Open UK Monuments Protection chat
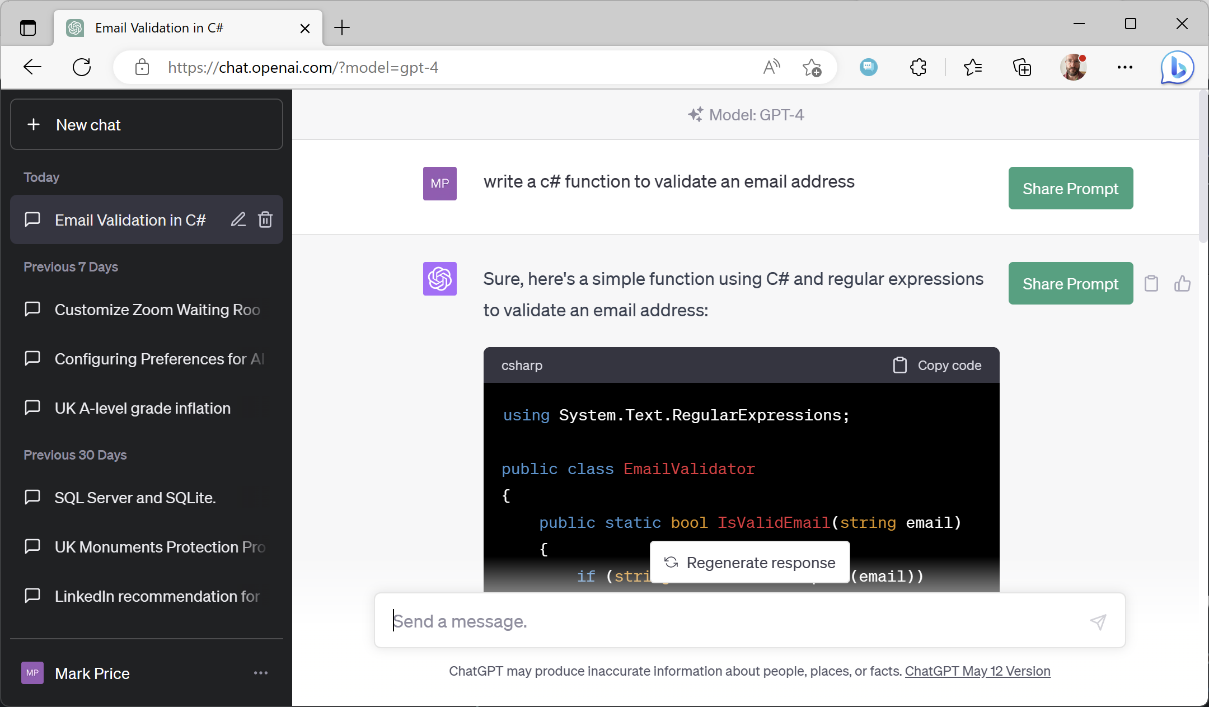Screen dimensions: 1209x707 tap(146, 547)
